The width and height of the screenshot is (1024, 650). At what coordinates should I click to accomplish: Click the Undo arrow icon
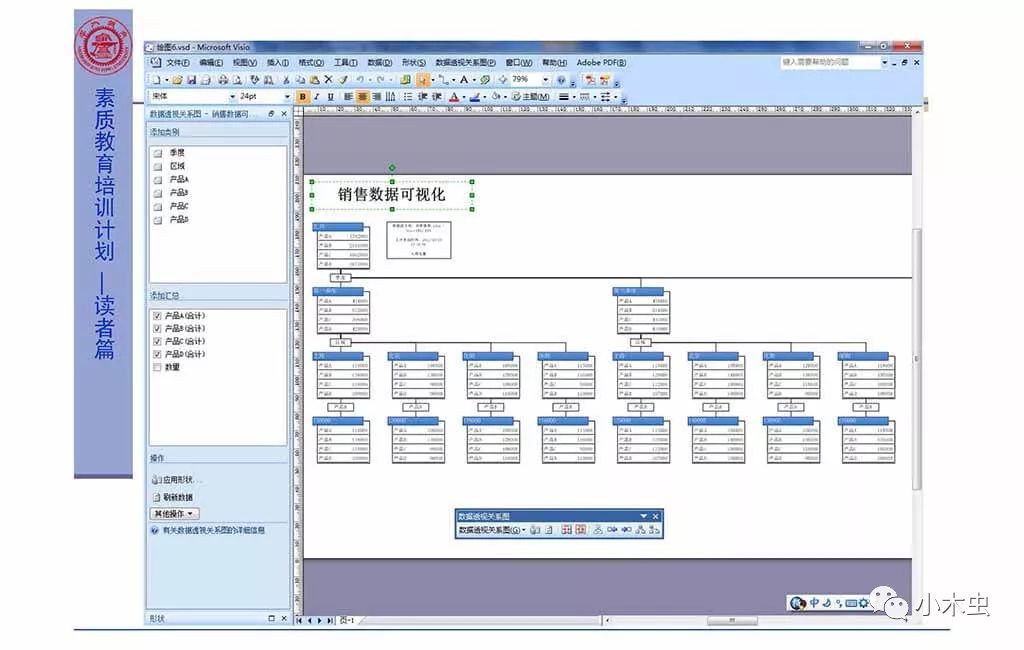tap(360, 80)
